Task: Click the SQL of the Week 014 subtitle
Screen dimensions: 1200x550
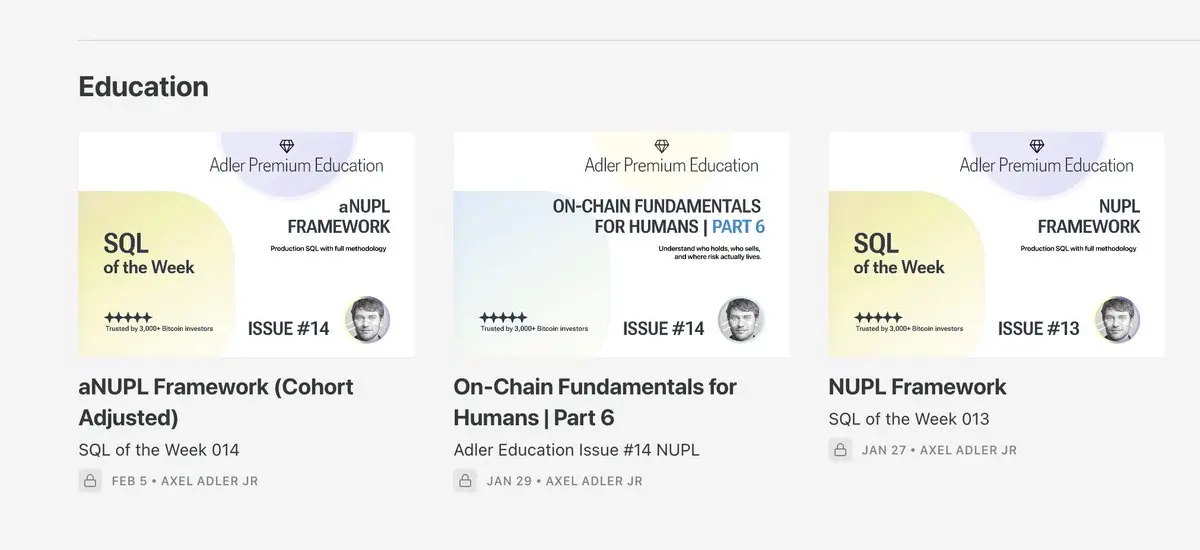Action: point(159,450)
